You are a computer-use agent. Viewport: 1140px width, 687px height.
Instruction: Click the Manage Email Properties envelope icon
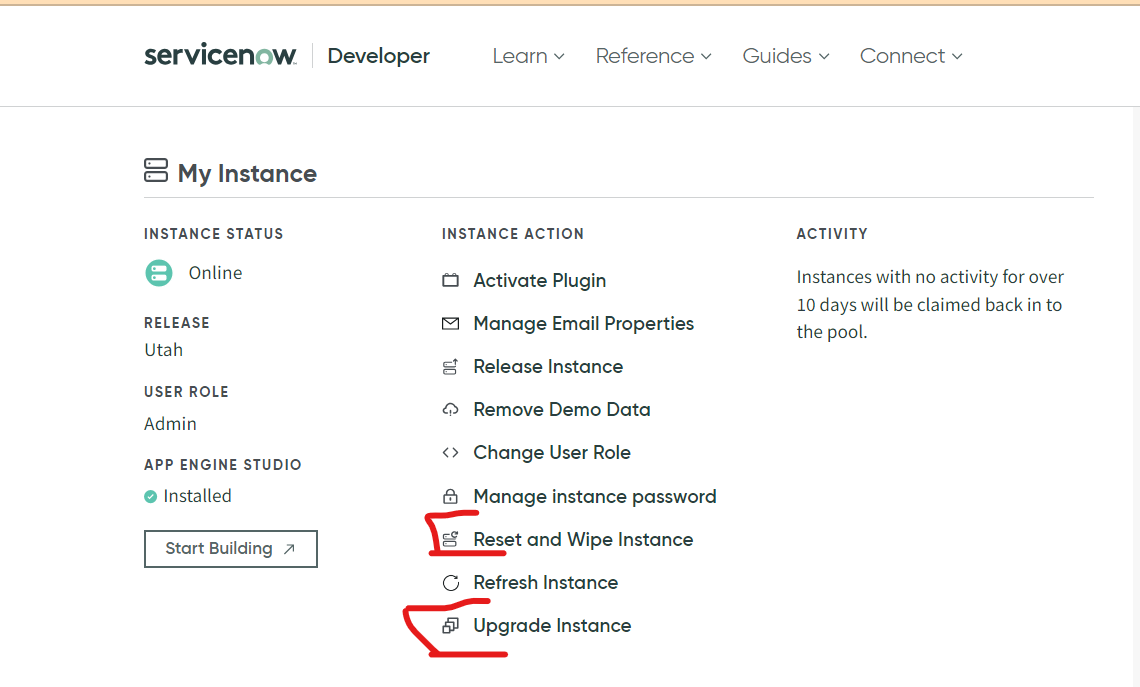pyautogui.click(x=451, y=324)
